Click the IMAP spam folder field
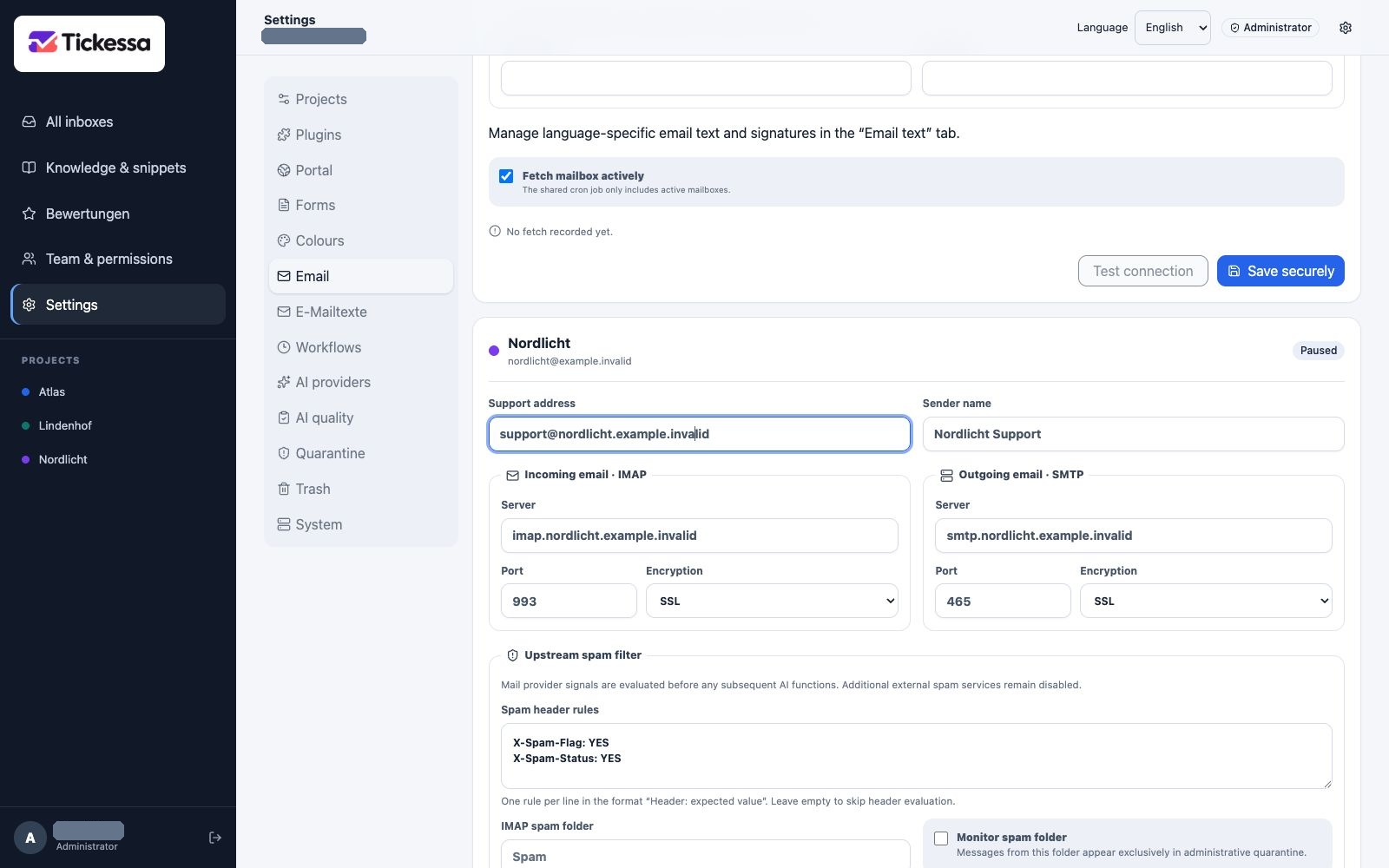 click(x=706, y=855)
